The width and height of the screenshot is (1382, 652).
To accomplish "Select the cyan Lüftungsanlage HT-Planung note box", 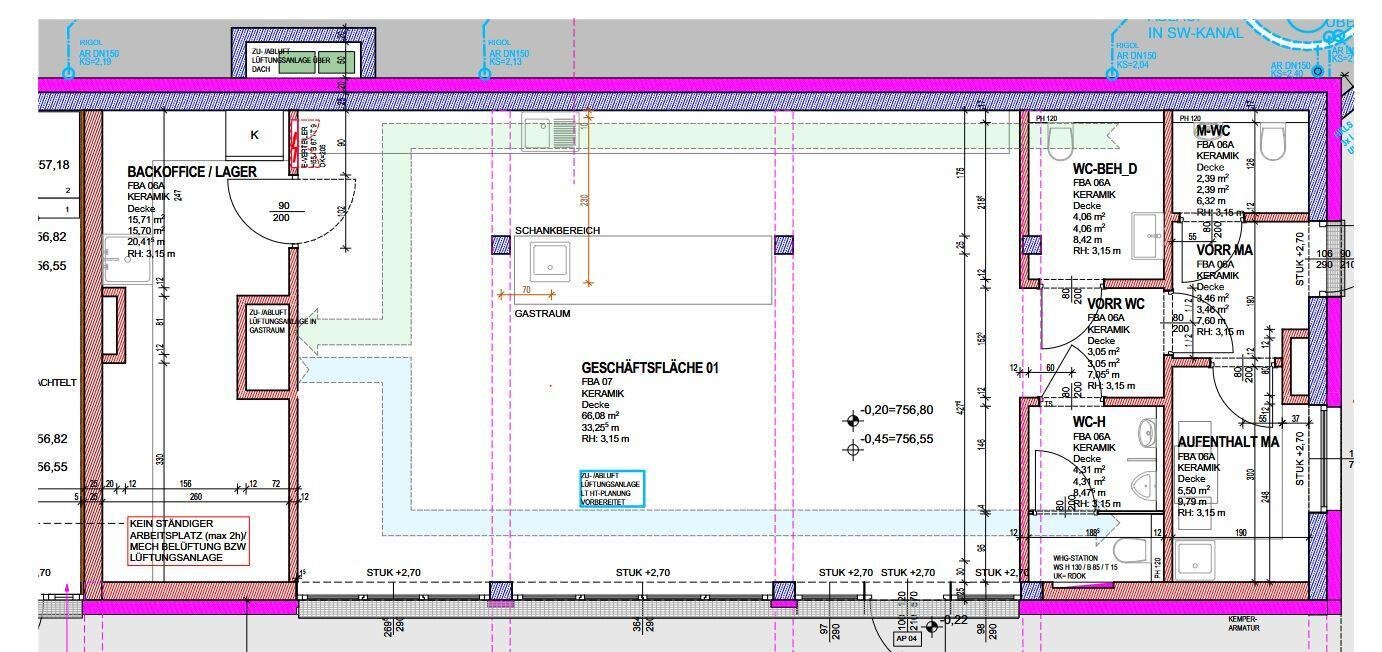I will click(x=612, y=488).
